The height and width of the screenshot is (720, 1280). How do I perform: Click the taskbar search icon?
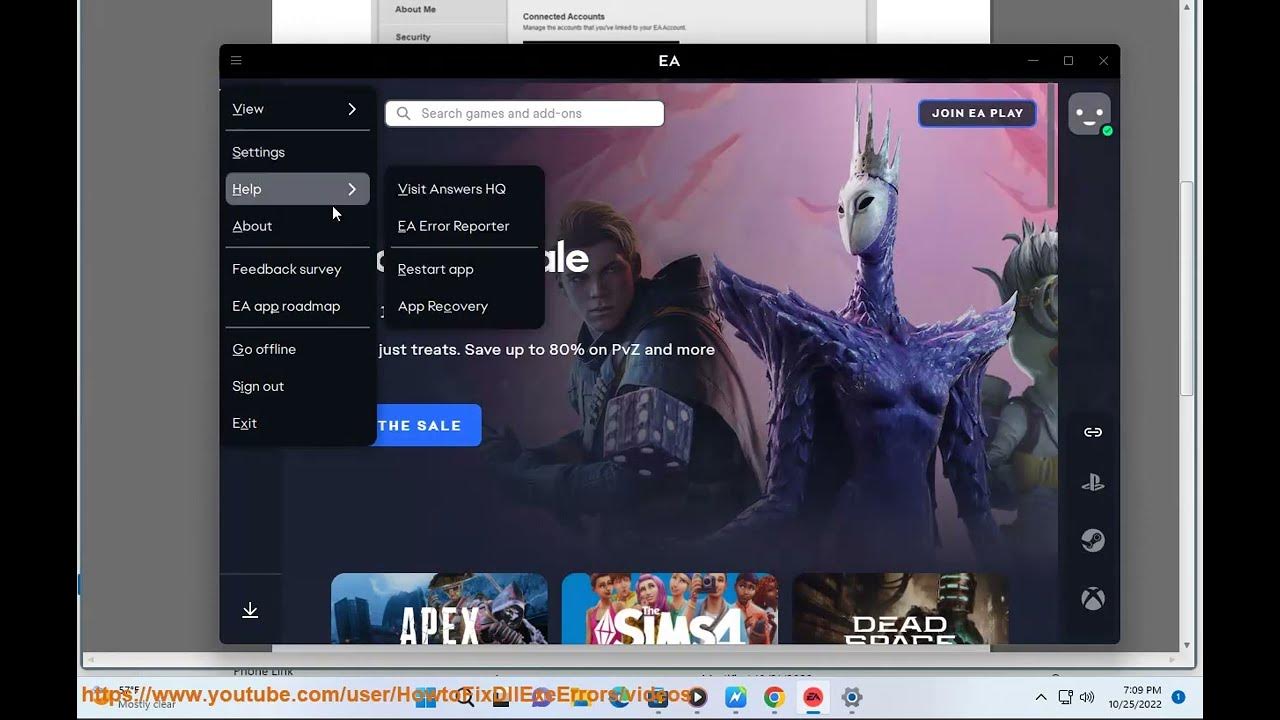click(465, 697)
